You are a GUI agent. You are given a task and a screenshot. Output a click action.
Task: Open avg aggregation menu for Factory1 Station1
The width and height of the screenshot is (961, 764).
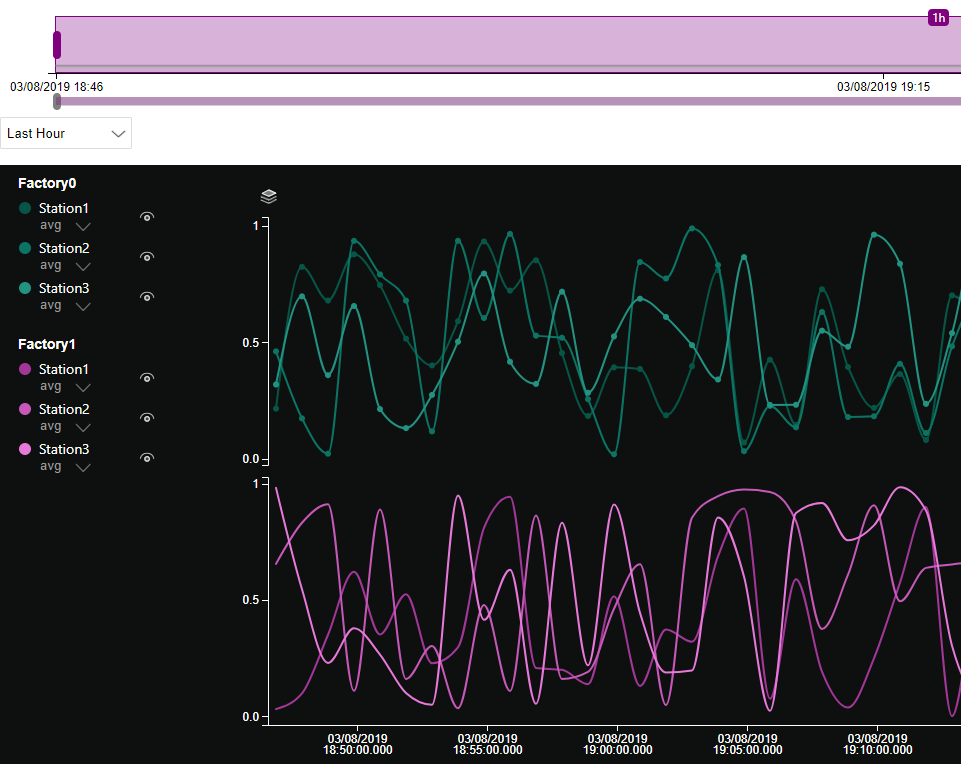[83, 387]
